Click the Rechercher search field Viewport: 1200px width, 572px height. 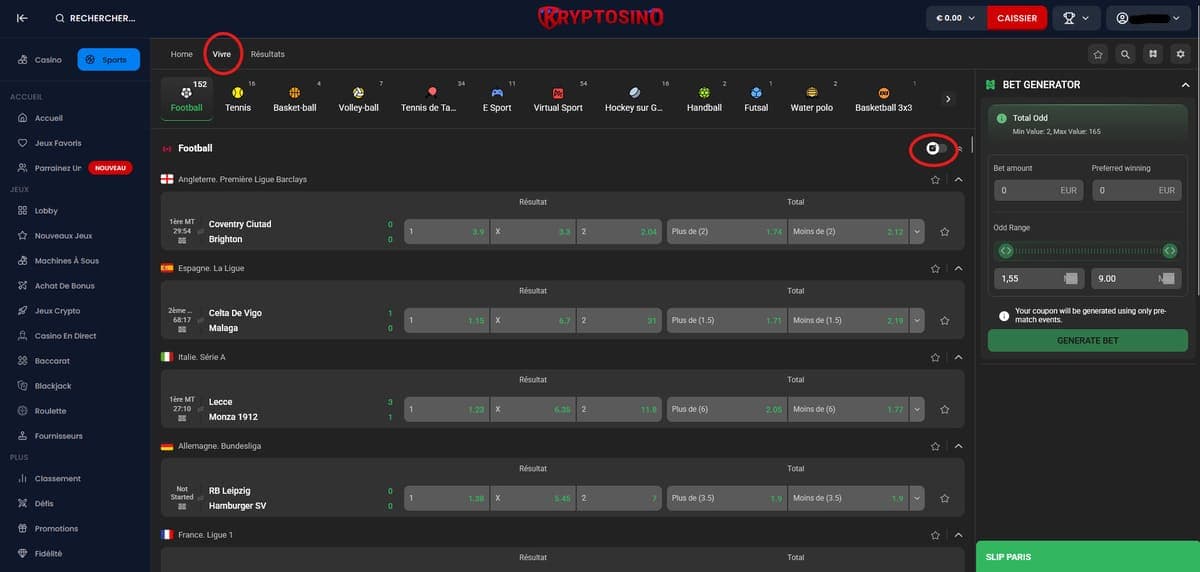tap(95, 18)
